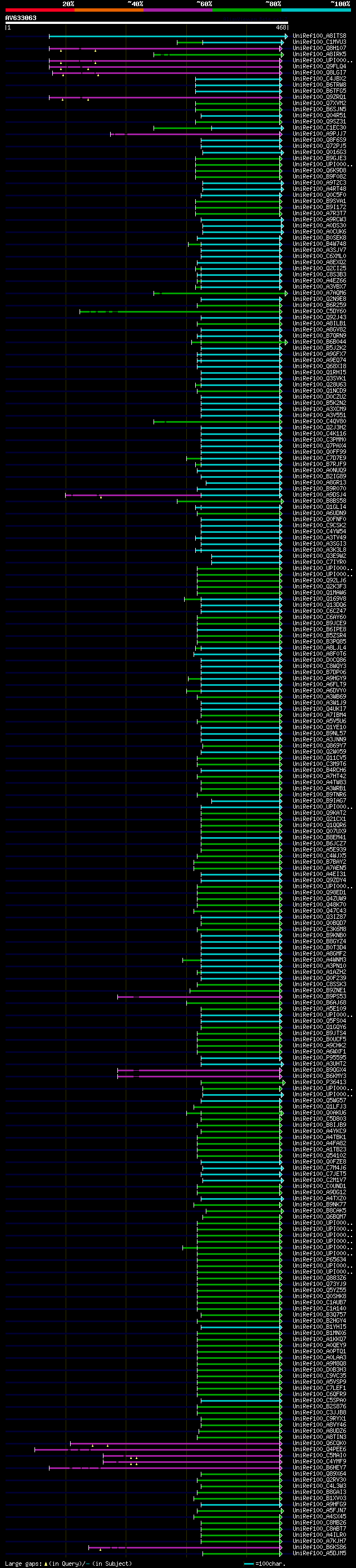Viewport: 356px width, 1568px height.
Task: Open hit UniRef100_B8CAK5
Action: [319, 1211]
